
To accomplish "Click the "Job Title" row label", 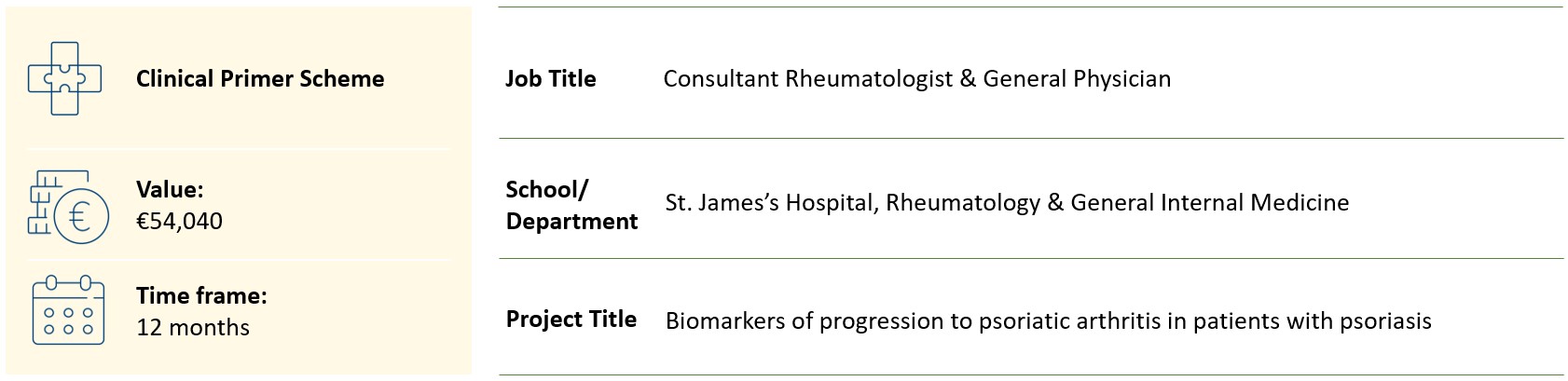I will click(550, 79).
